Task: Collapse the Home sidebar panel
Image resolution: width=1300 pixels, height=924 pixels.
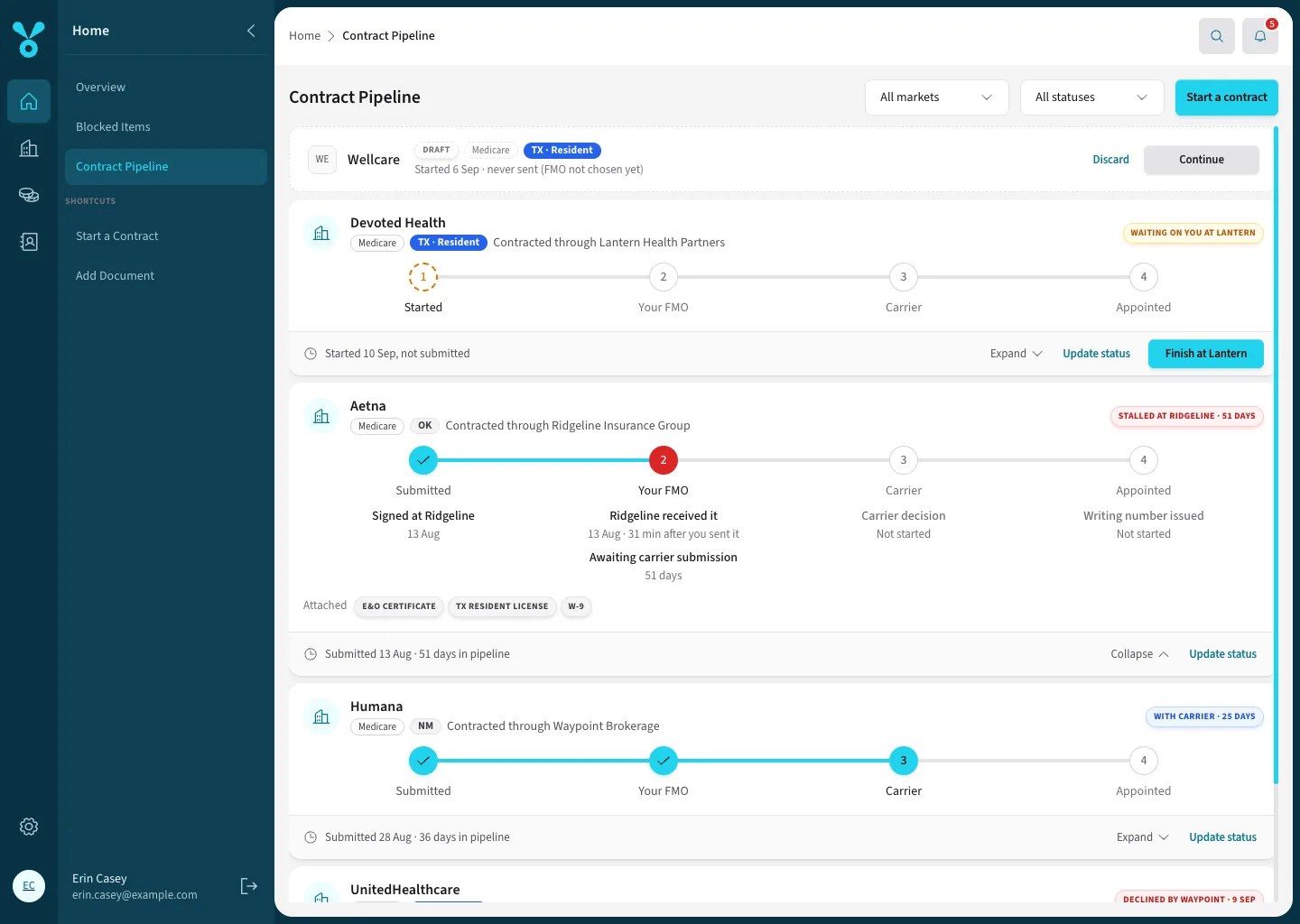Action: click(251, 31)
